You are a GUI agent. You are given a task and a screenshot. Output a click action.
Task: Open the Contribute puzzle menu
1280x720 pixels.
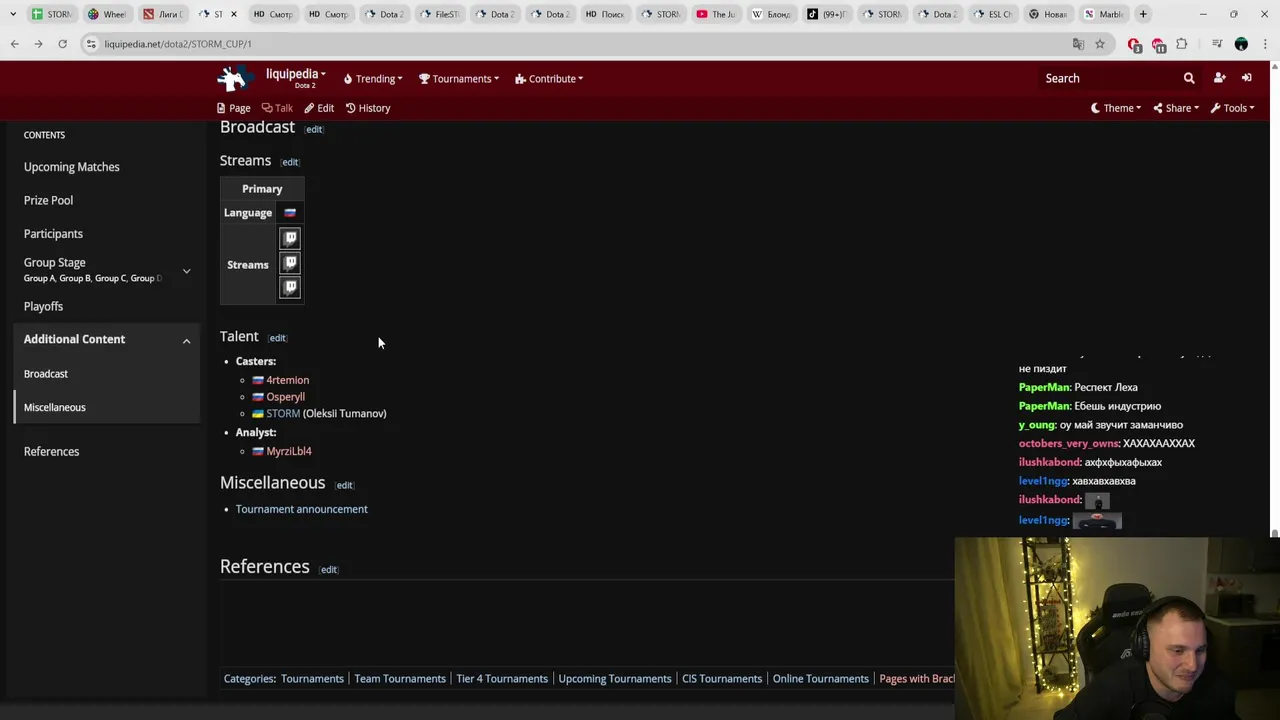[x=549, y=79]
